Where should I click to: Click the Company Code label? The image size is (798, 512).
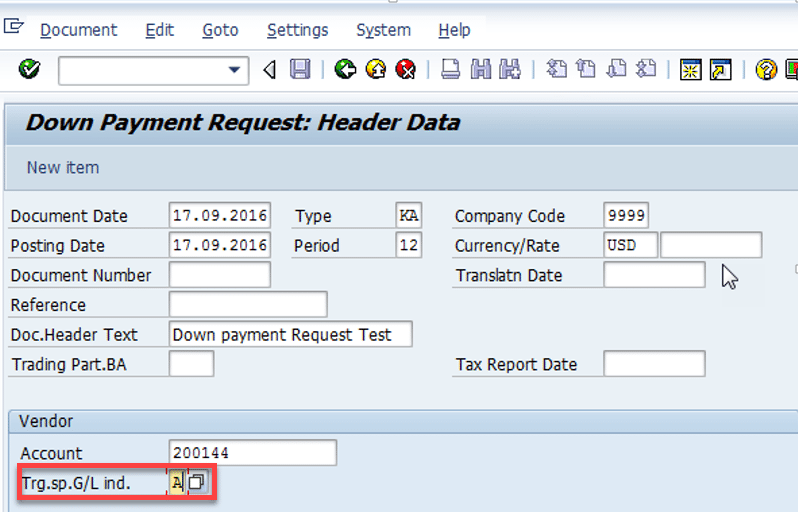[510, 216]
